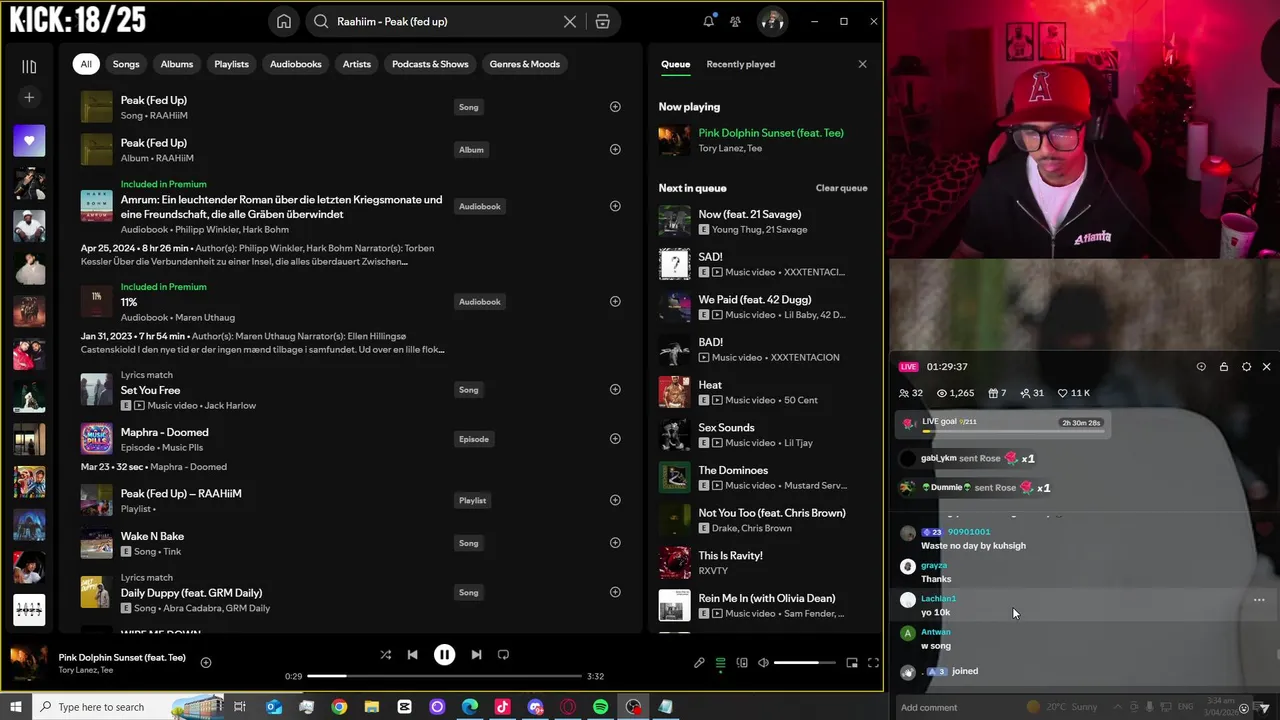Image resolution: width=1280 pixels, height=720 pixels.
Task: Switch to the Recently played tab
Action: point(741,64)
